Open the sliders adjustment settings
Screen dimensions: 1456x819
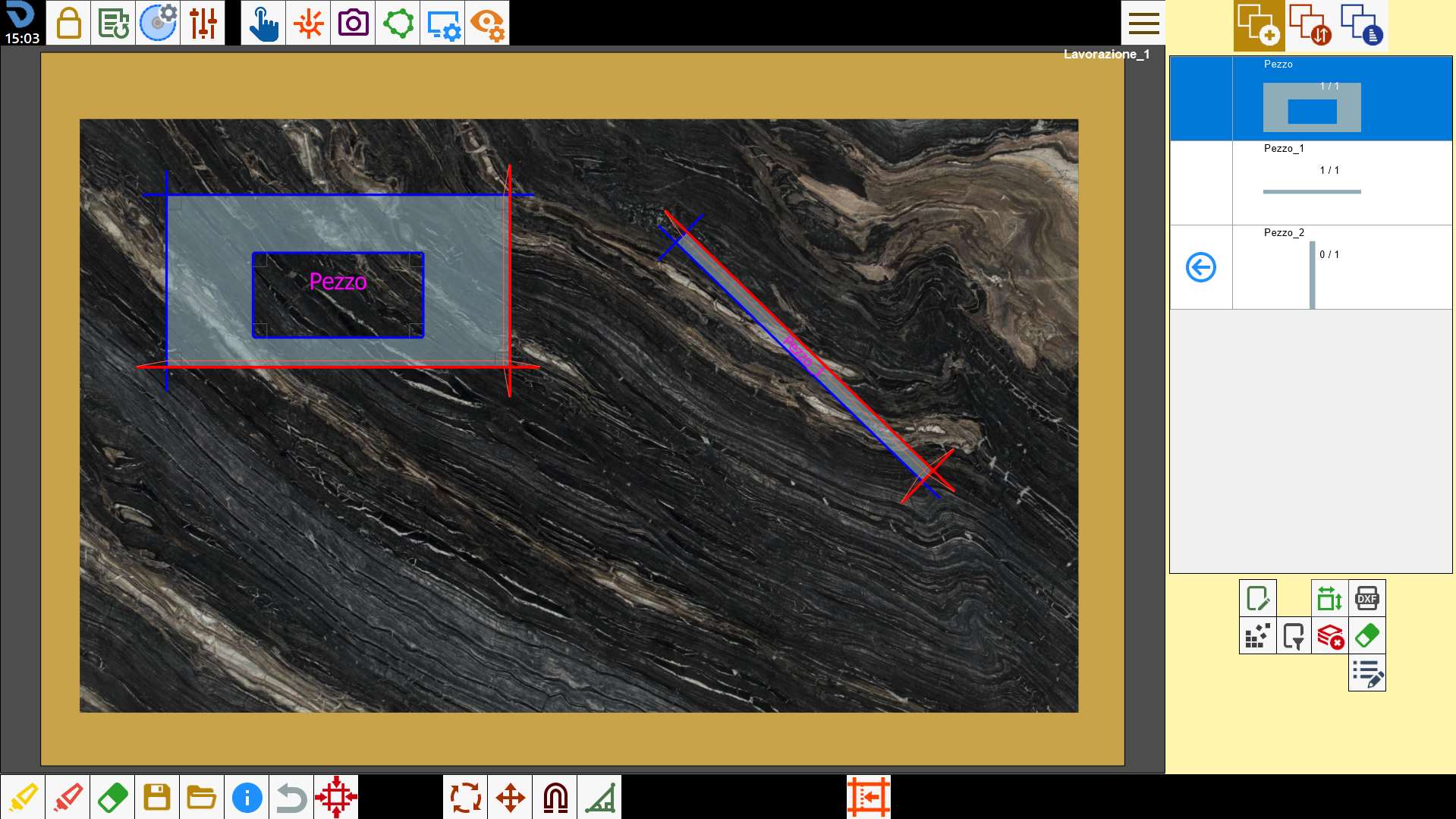pyautogui.click(x=203, y=23)
